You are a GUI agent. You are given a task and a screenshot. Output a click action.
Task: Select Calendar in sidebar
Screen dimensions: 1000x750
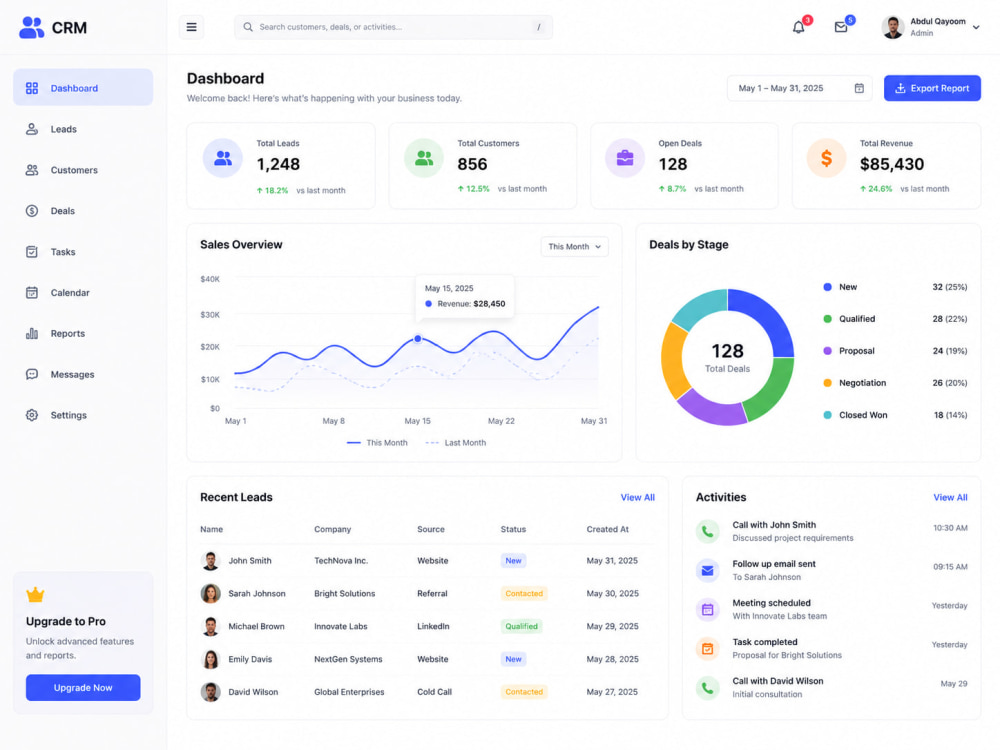coord(83,292)
